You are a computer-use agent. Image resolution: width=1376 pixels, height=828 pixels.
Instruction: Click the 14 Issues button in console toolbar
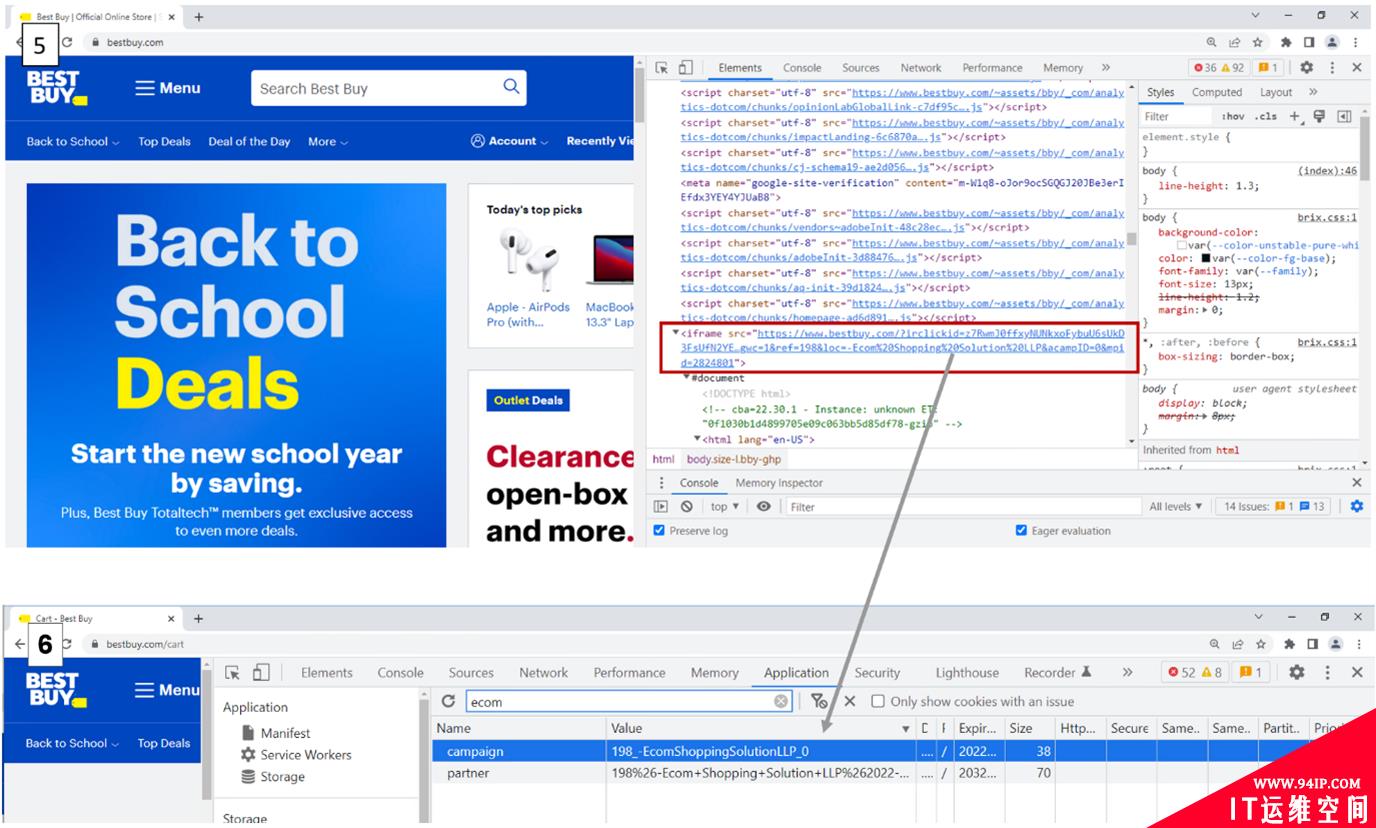pyautogui.click(x=1272, y=507)
